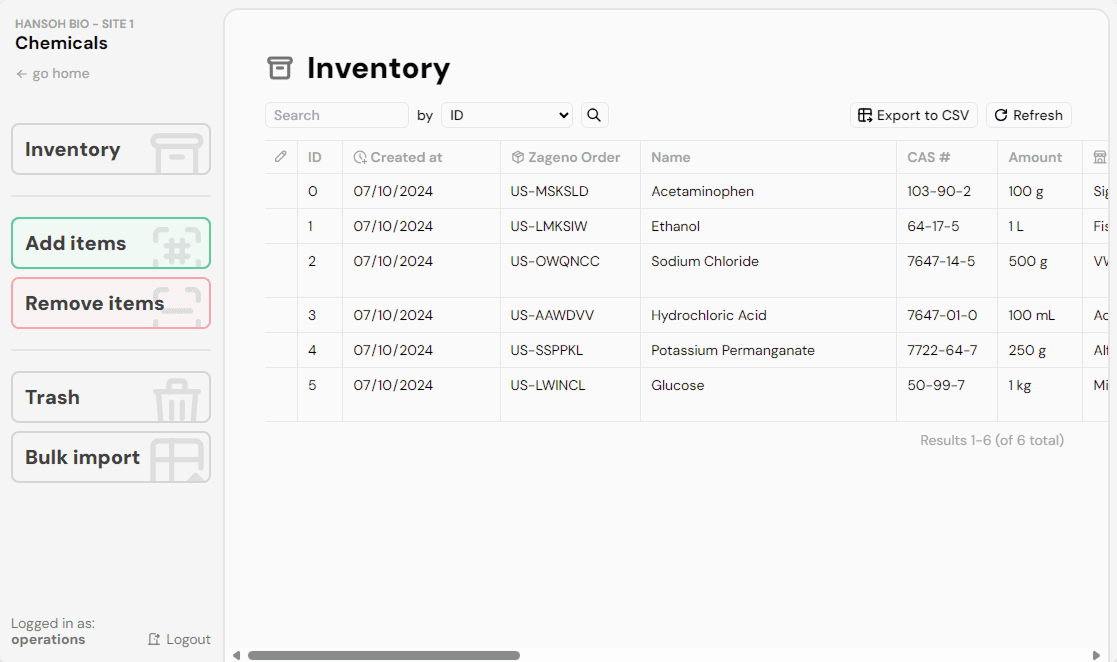Click the scrollbar right arrow
This screenshot has height=662, width=1117.
pos(1096,656)
